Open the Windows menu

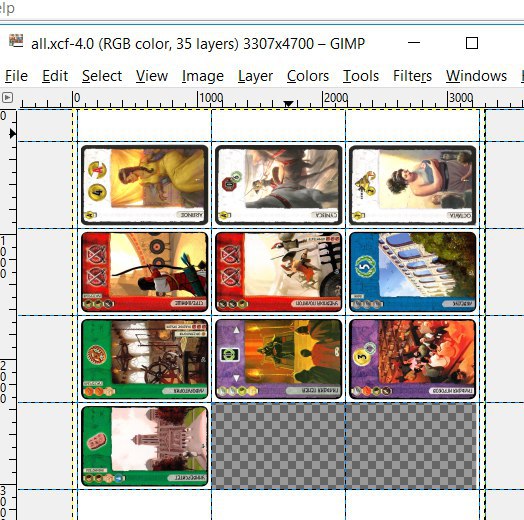tap(476, 76)
